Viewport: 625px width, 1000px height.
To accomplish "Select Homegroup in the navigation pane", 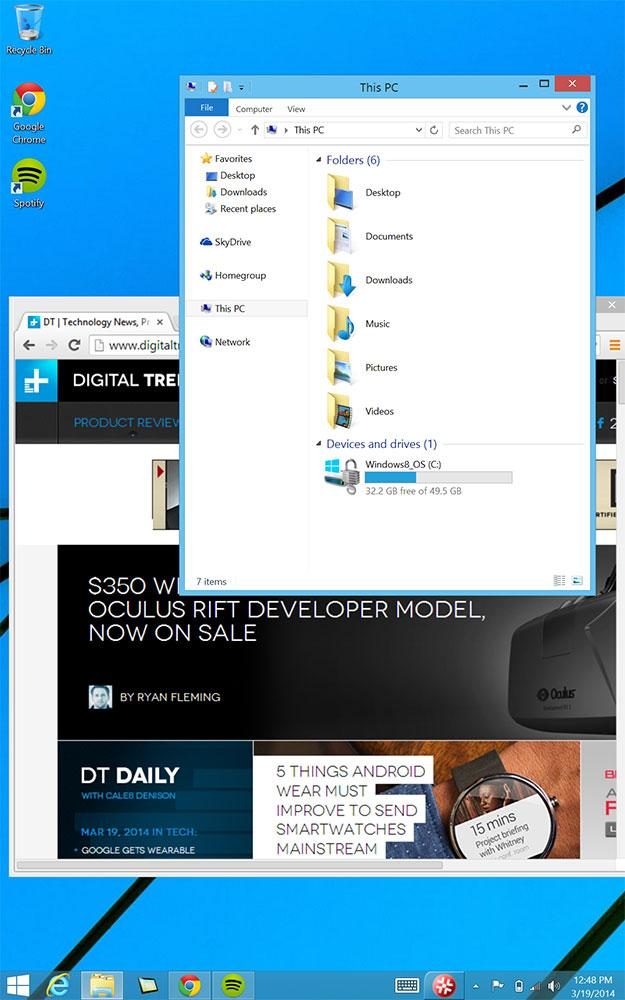I will pos(233,276).
